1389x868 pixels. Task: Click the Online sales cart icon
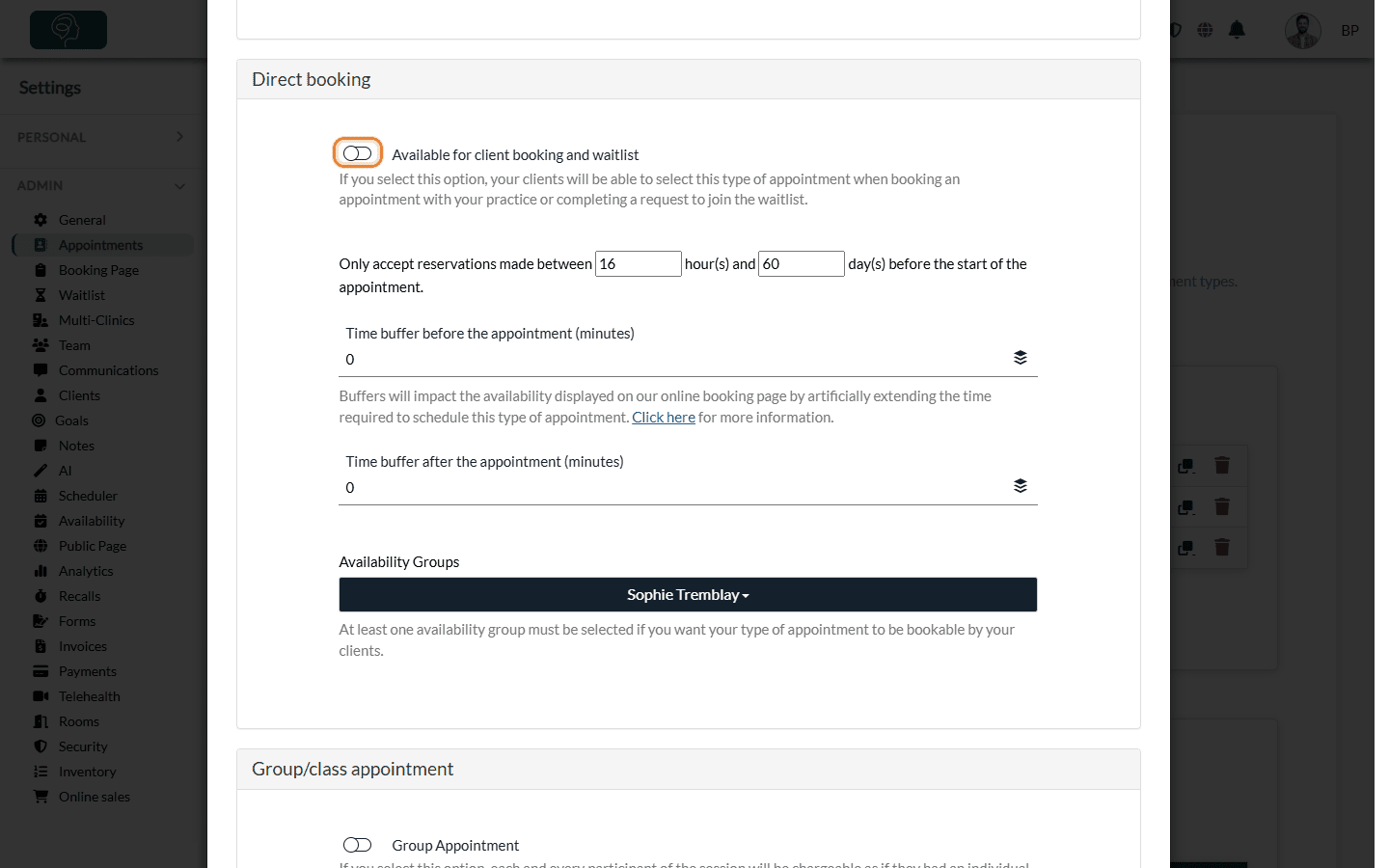click(x=41, y=797)
